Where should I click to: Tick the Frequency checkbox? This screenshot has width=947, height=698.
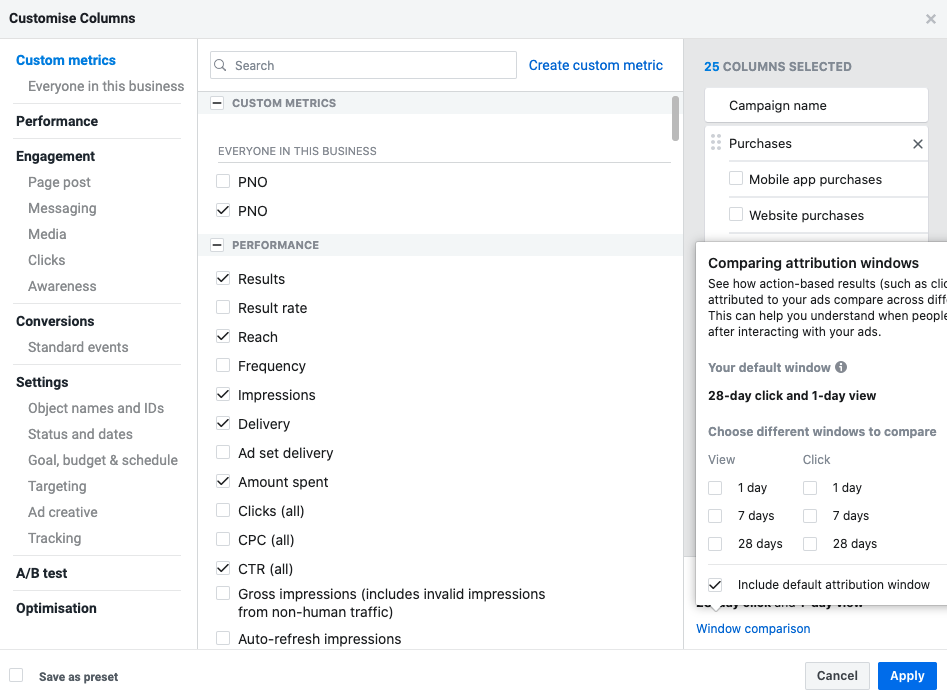pos(223,366)
